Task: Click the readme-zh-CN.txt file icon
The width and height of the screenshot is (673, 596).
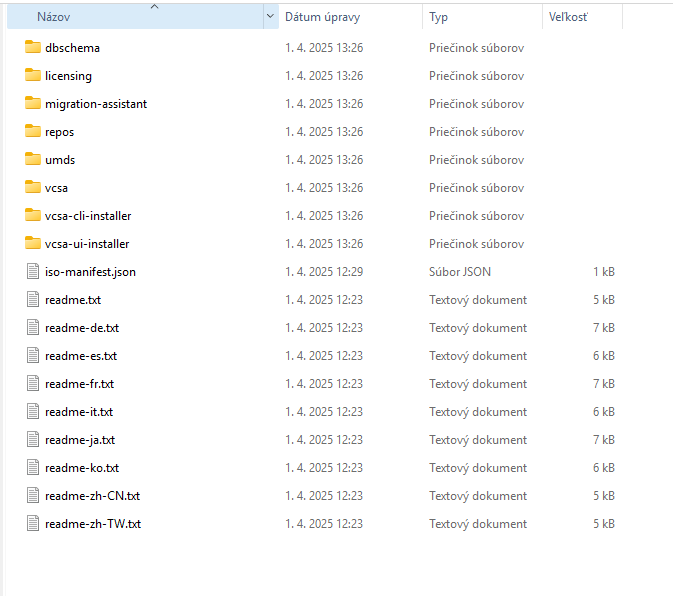Action: coord(33,496)
